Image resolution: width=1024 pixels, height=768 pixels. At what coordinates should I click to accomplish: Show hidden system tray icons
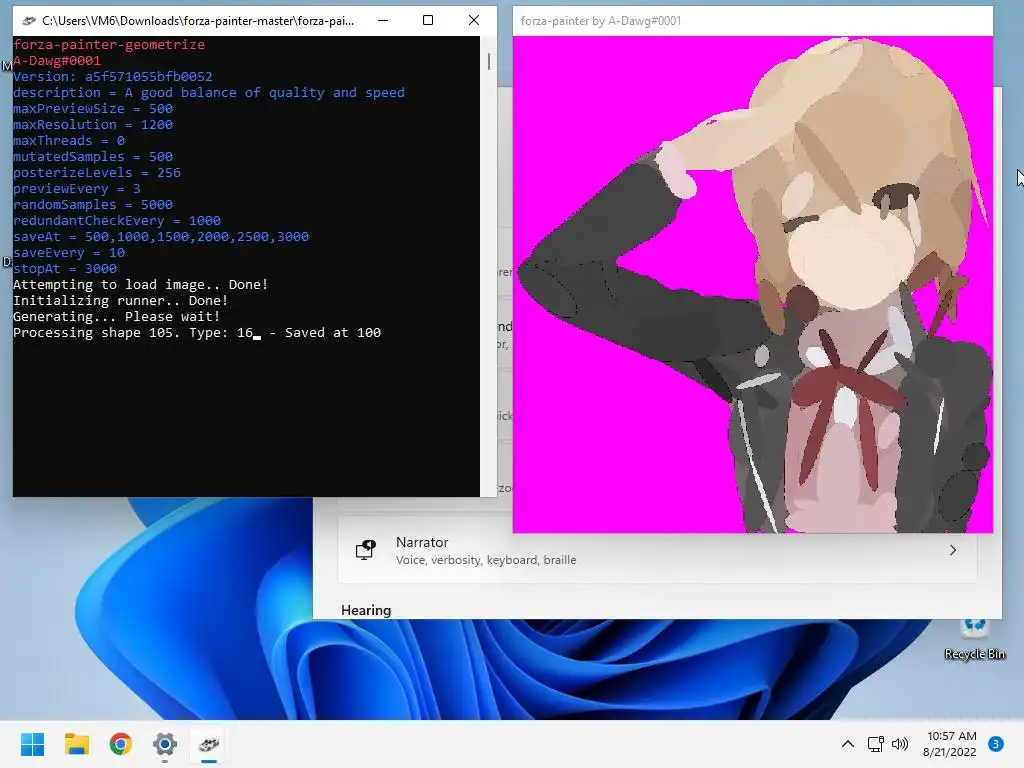848,744
